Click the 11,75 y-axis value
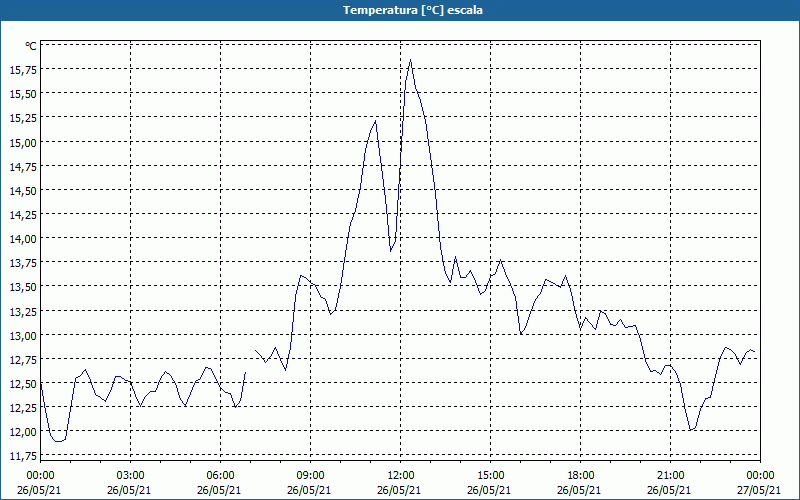This screenshot has height=500, width=800. point(23,456)
